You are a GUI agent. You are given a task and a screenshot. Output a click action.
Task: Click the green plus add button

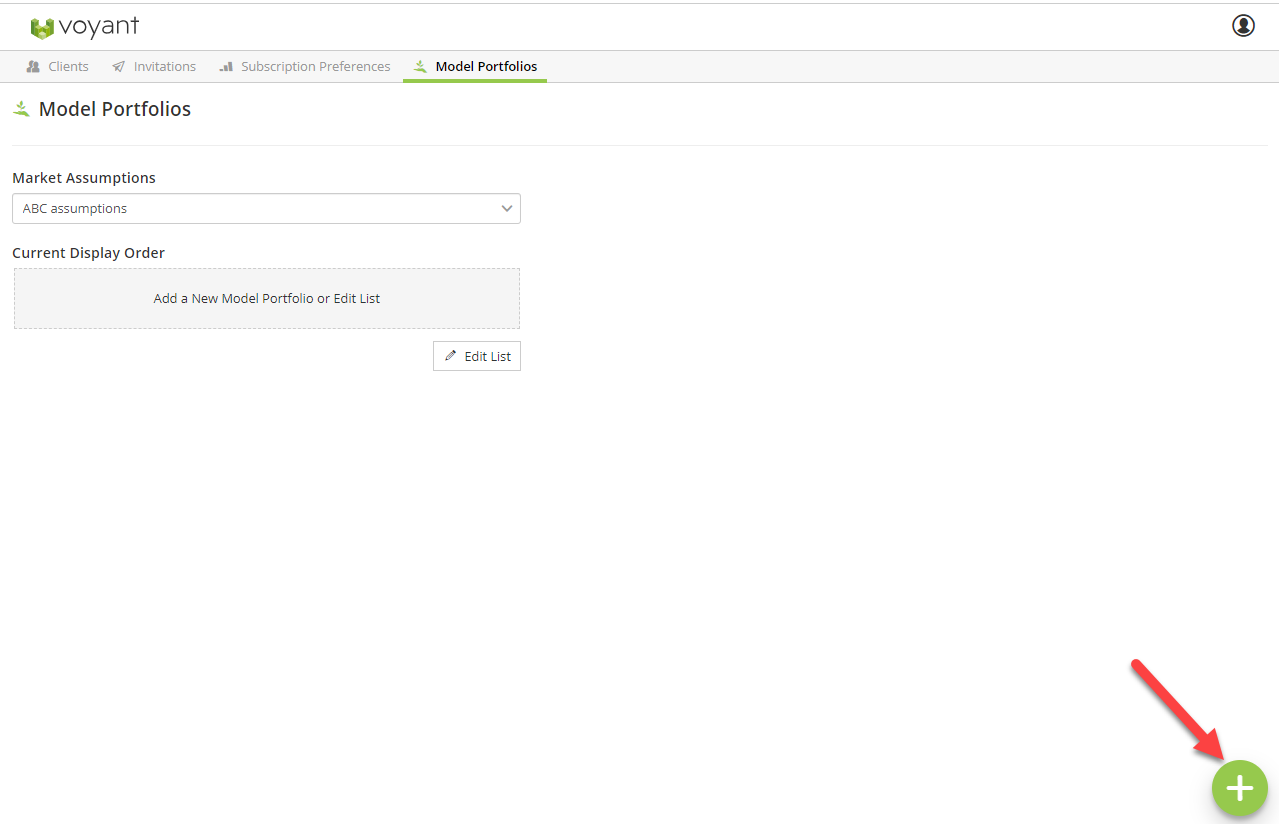1239,788
